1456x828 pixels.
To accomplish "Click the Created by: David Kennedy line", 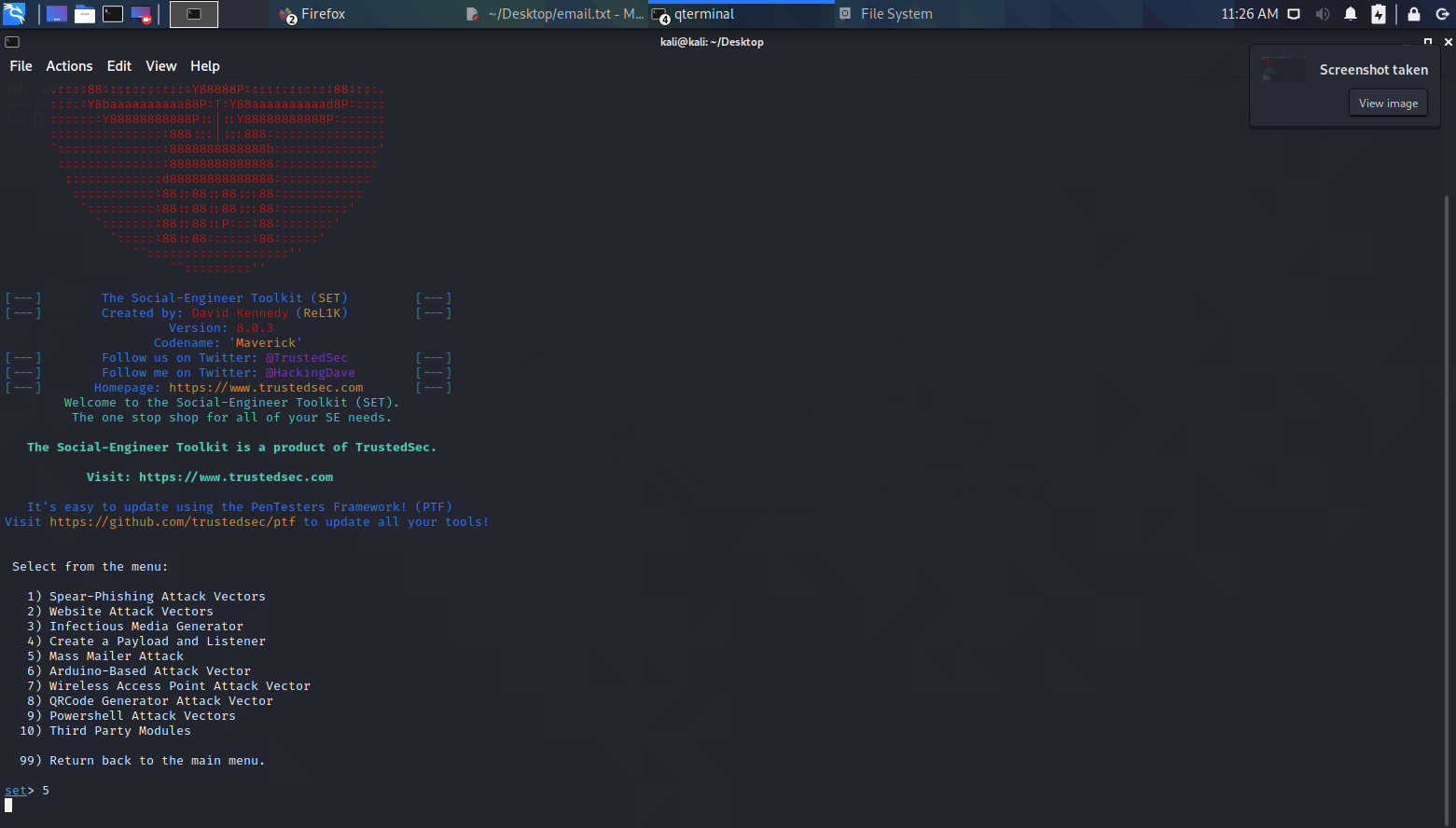I will point(225,313).
